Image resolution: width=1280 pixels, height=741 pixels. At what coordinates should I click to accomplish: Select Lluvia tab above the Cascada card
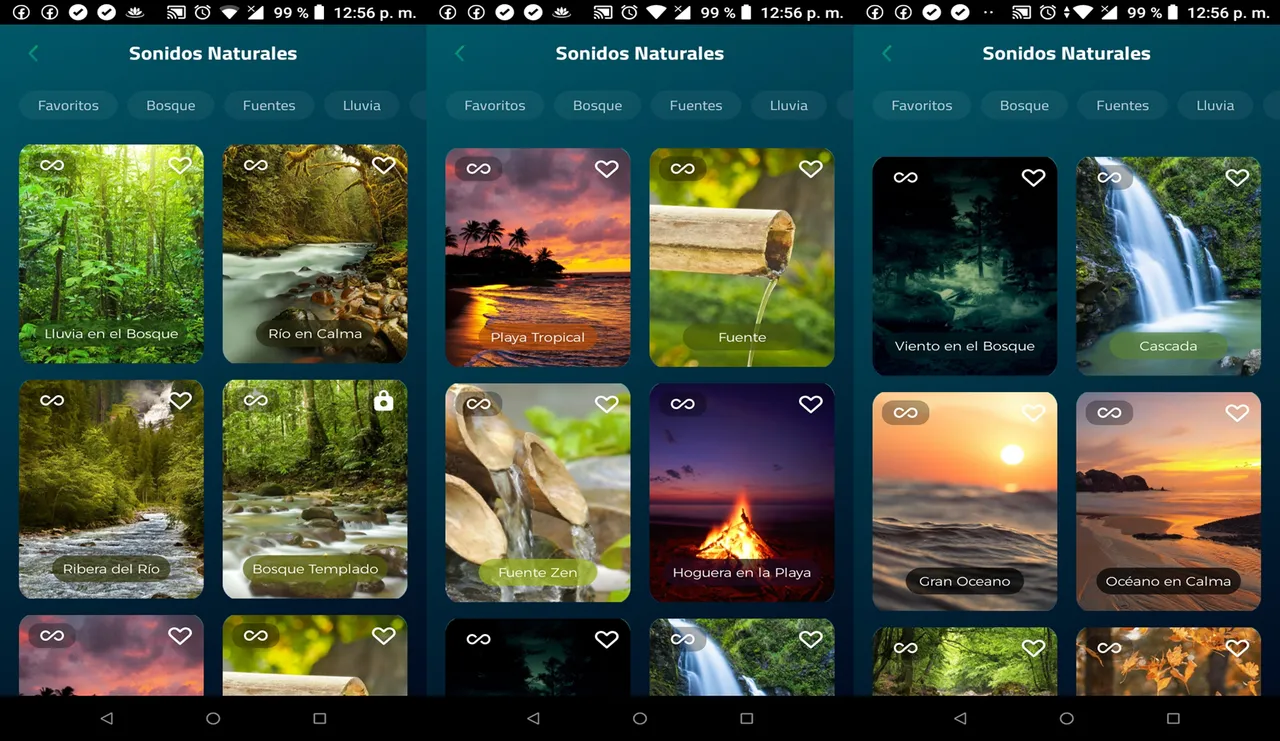pos(1216,105)
